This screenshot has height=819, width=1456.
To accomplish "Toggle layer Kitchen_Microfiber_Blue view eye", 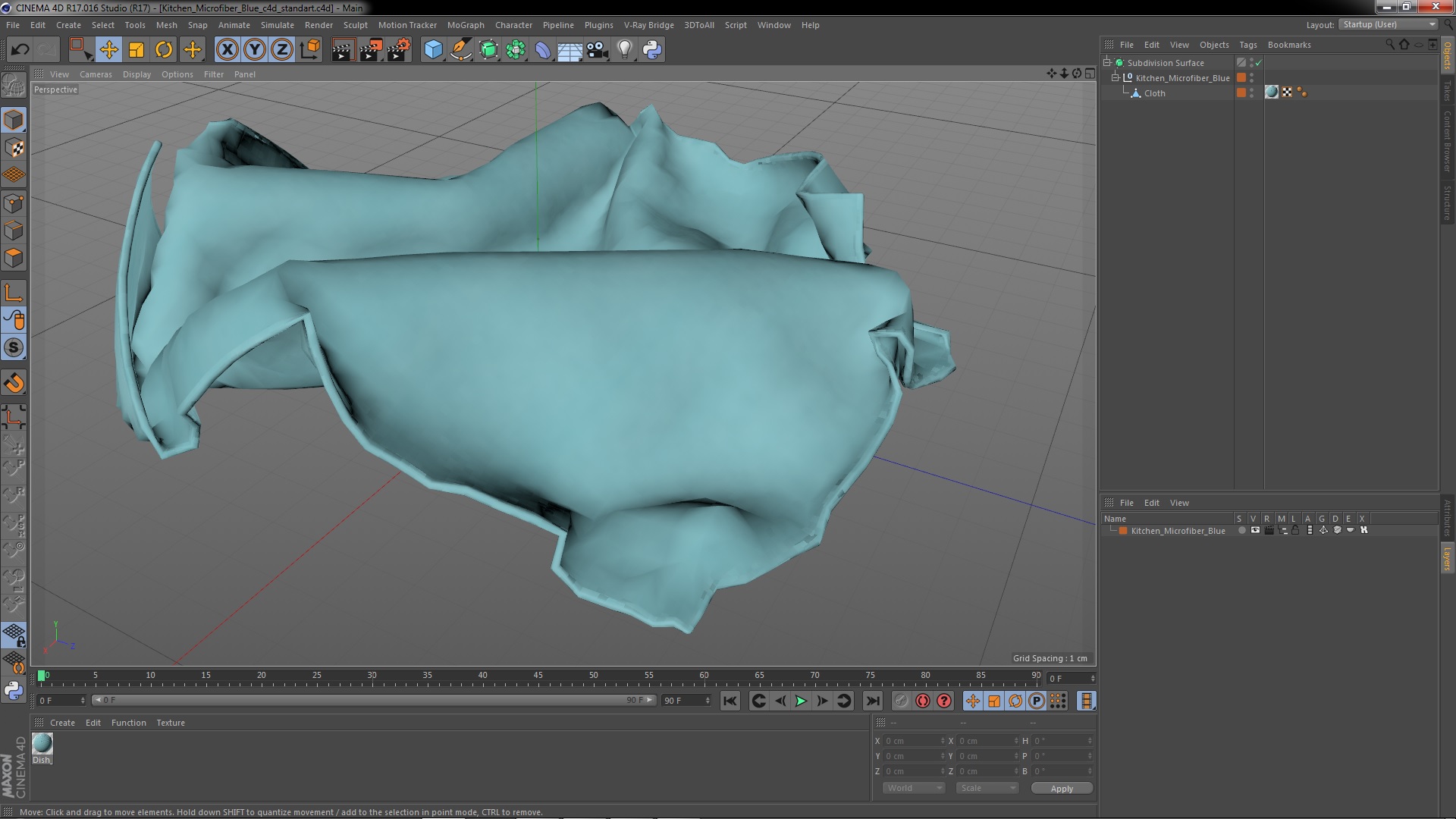I will click(x=1255, y=530).
